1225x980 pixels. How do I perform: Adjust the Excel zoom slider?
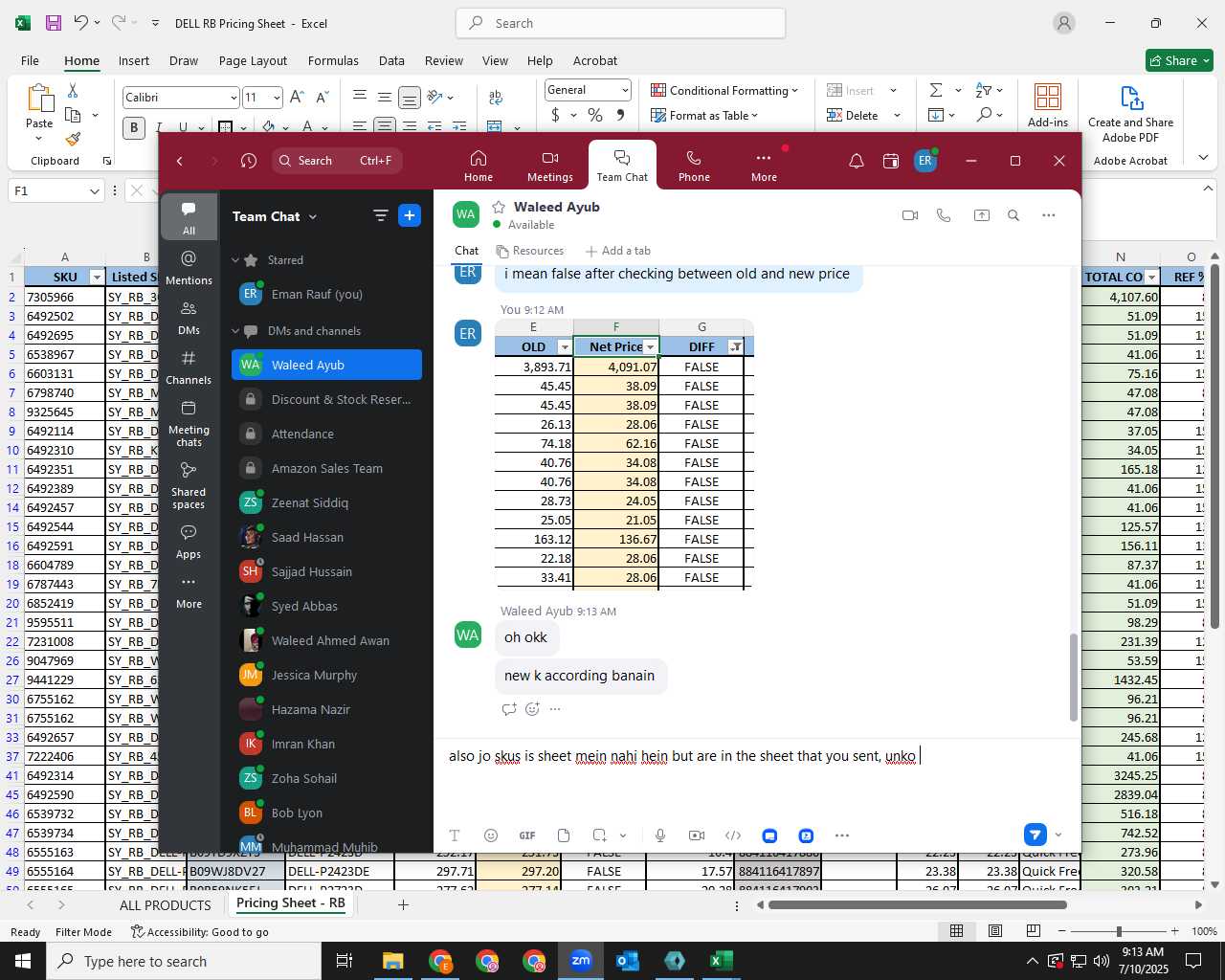[x=1119, y=931]
